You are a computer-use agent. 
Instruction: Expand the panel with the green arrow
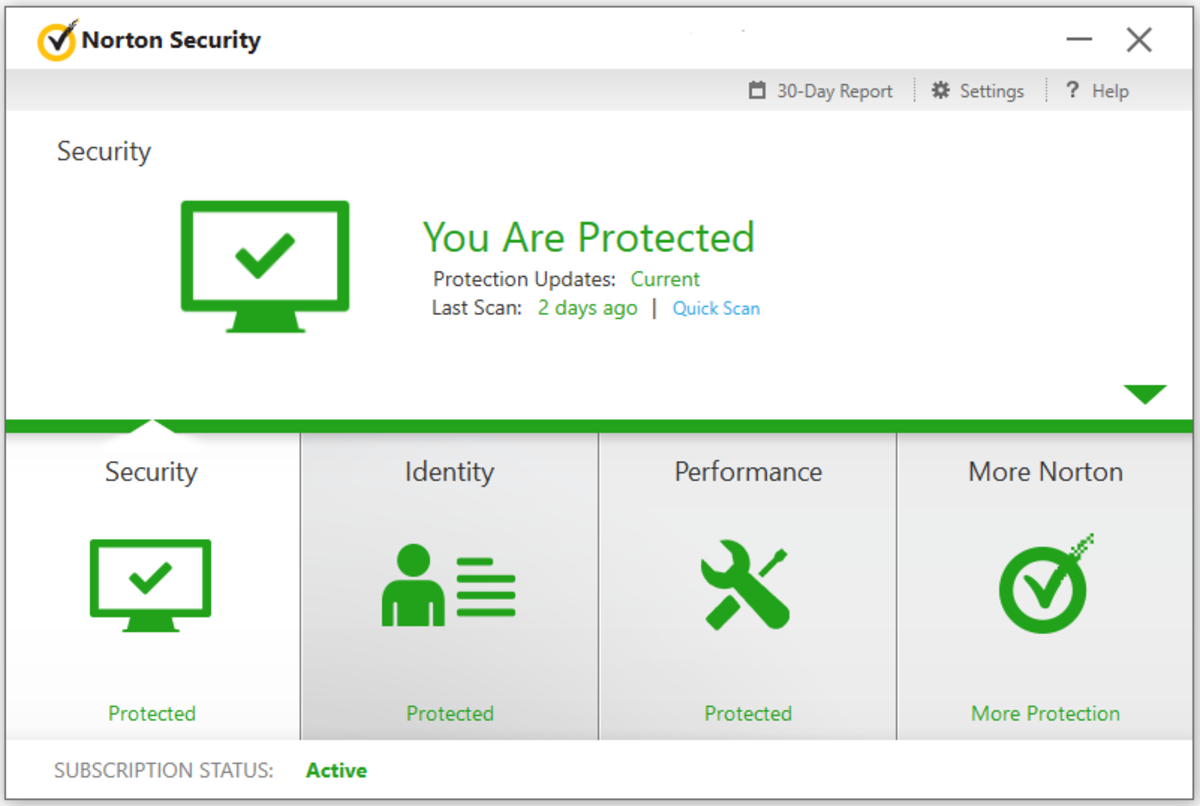1147,392
